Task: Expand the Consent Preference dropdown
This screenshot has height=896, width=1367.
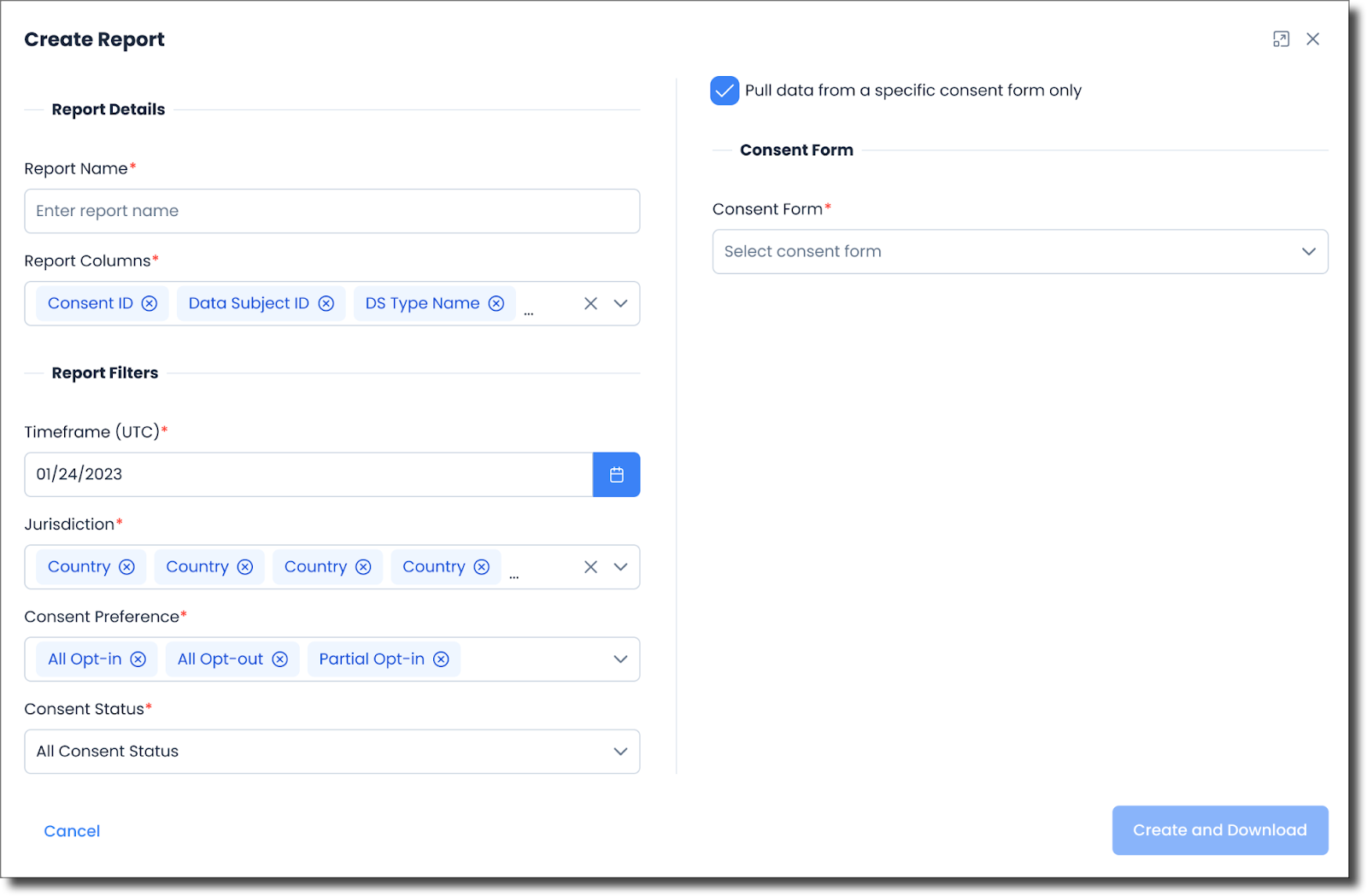Action: (620, 659)
